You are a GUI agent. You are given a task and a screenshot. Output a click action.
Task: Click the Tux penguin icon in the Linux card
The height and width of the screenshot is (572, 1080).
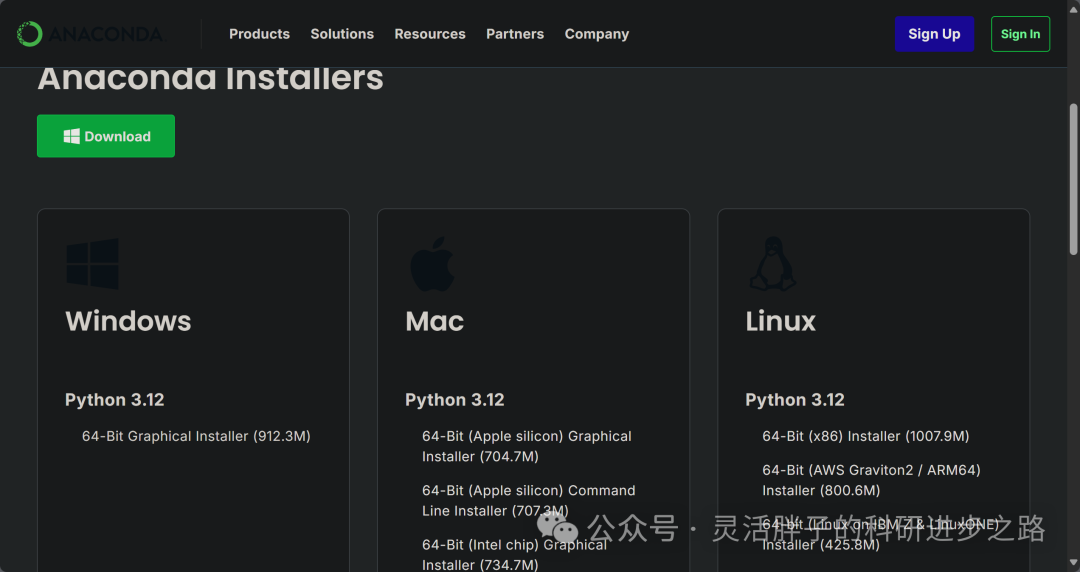coord(772,264)
